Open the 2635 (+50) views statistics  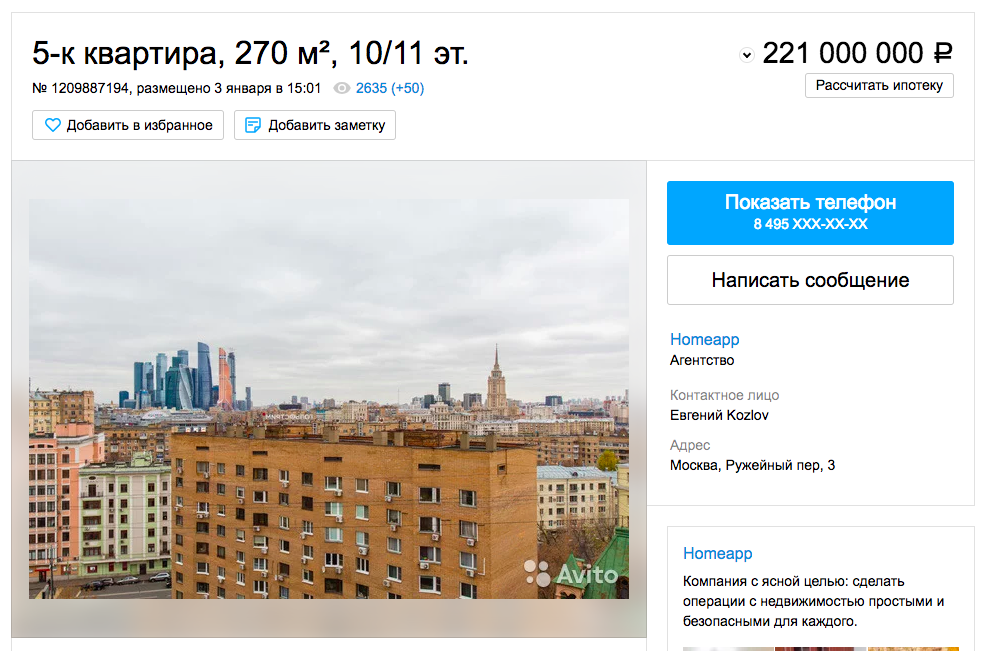390,88
